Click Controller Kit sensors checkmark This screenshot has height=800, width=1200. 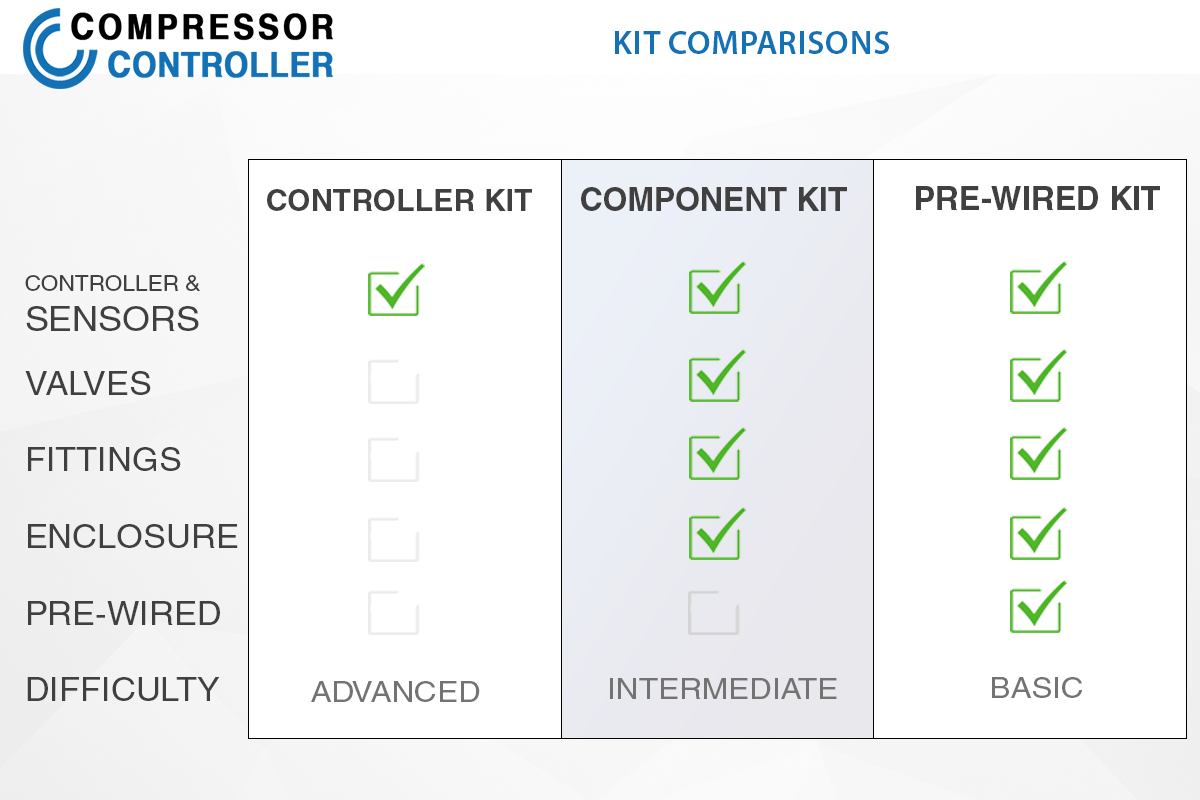pos(394,292)
